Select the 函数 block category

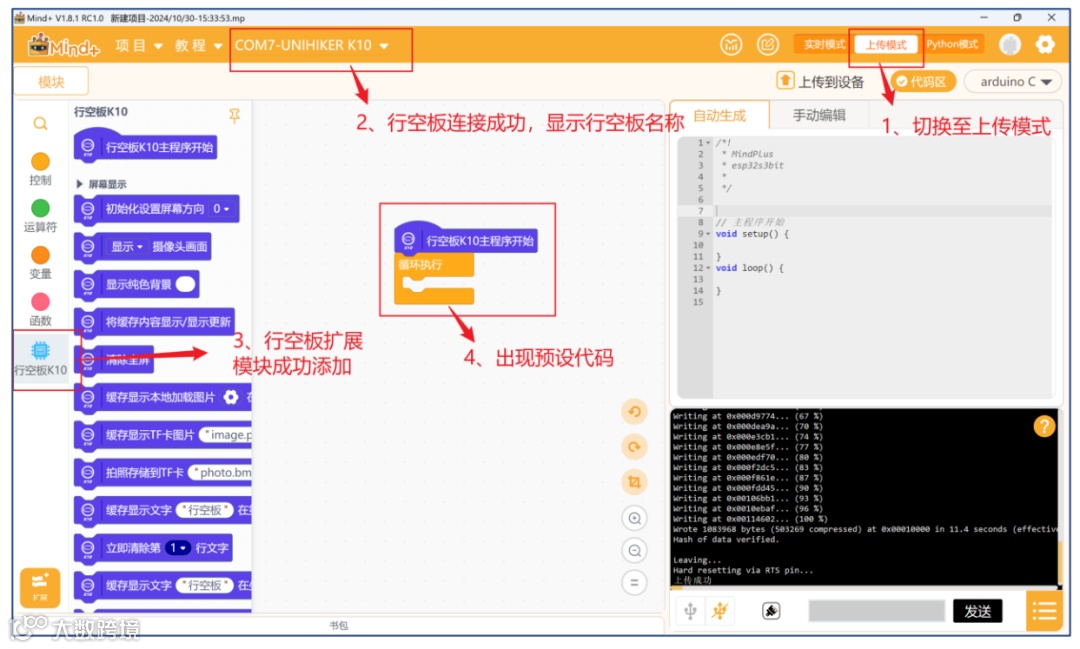pyautogui.click(x=40, y=309)
